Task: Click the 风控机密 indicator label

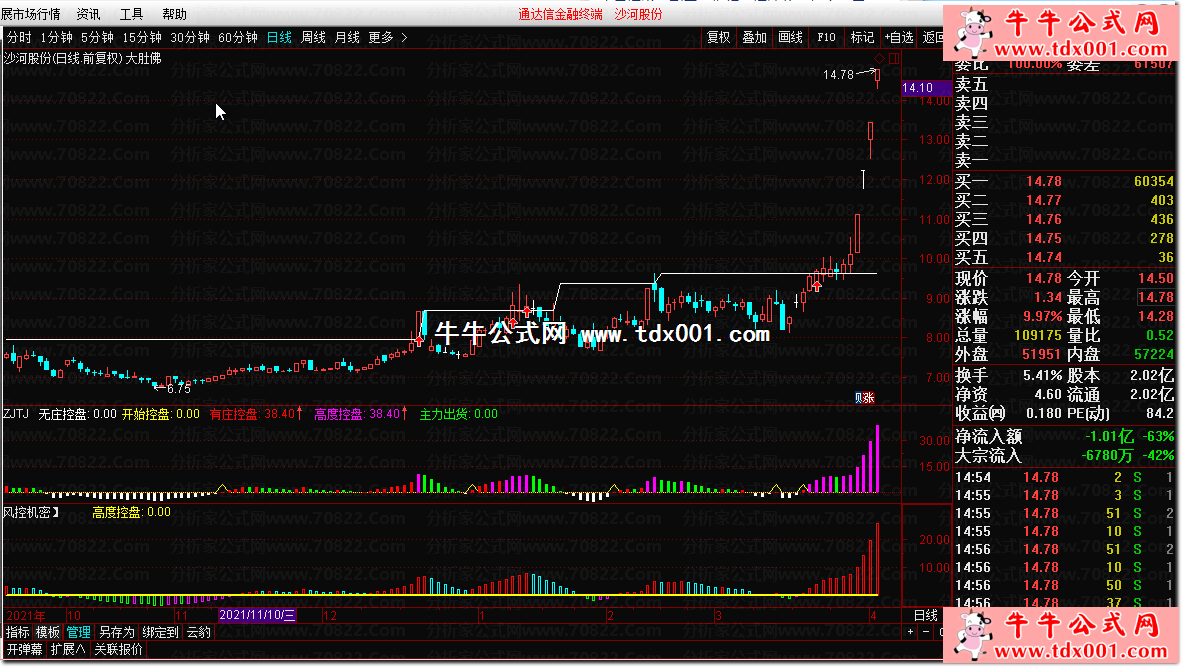Action: pyautogui.click(x=31, y=512)
